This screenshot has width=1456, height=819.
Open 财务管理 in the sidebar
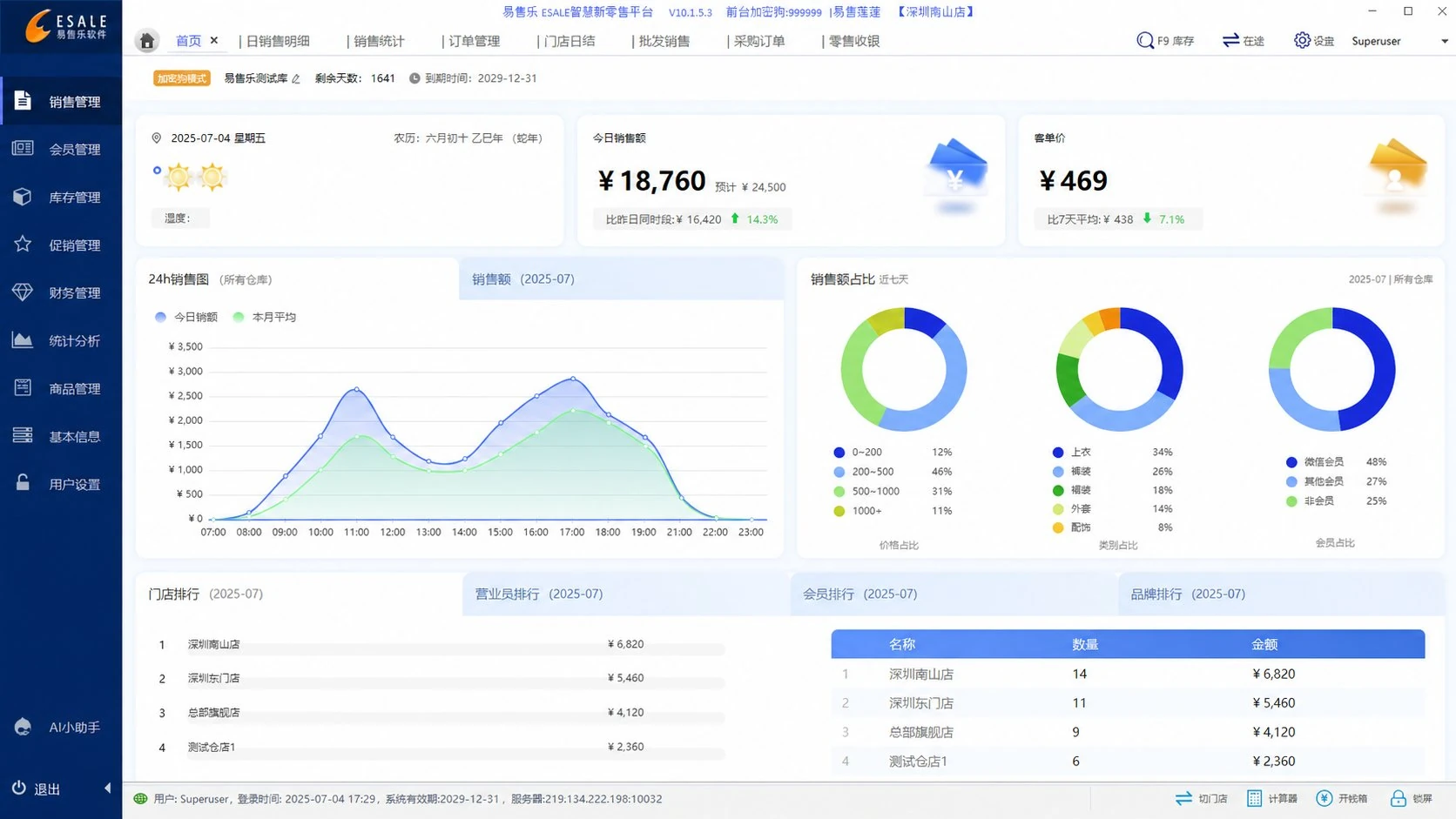(61, 292)
